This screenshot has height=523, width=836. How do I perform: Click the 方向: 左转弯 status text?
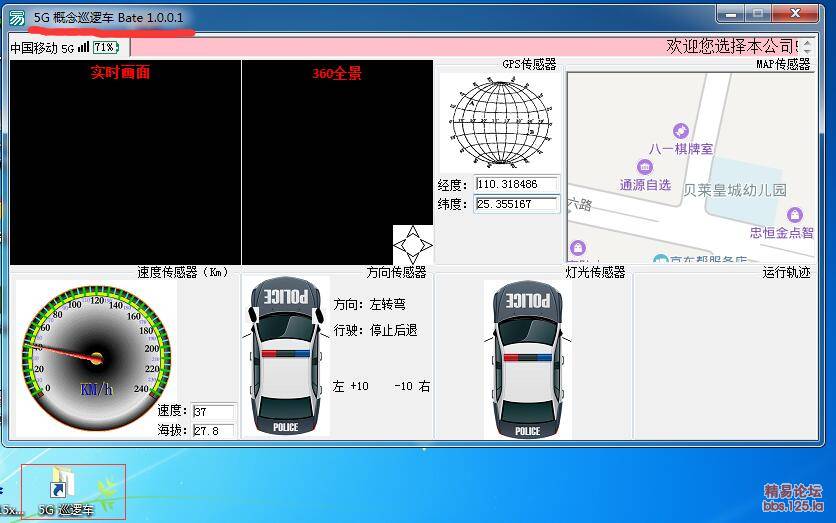tap(370, 304)
